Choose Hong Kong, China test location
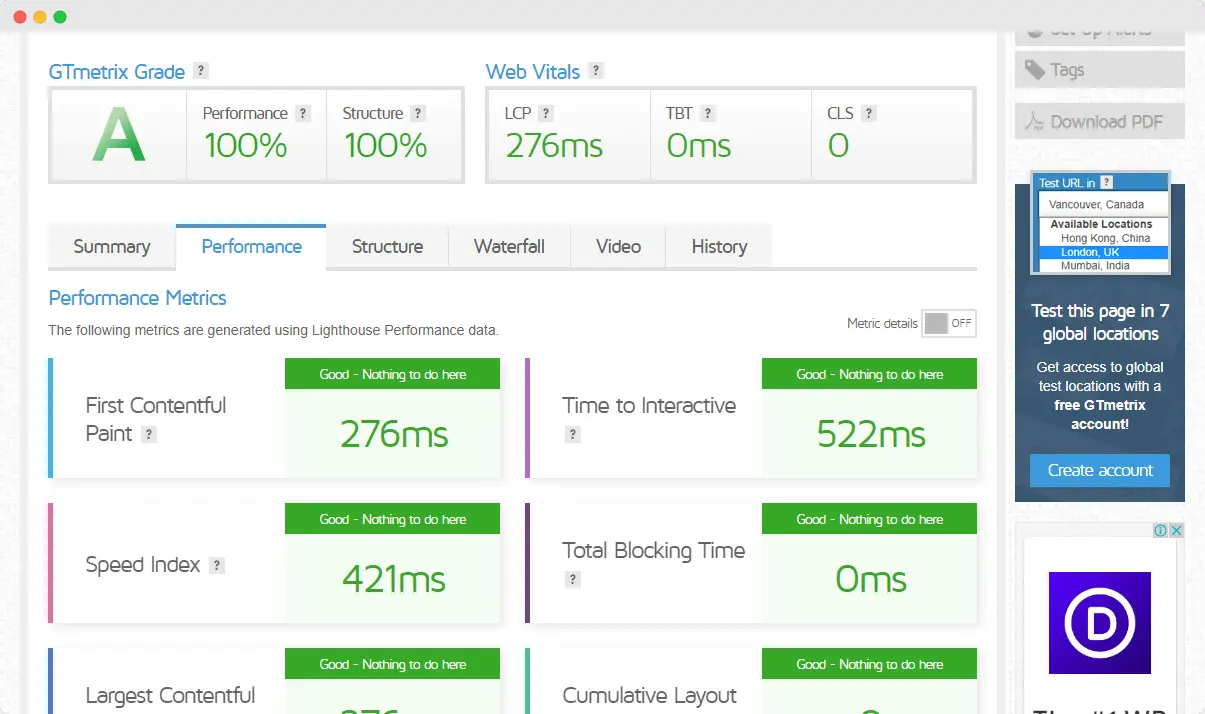Screen dimensions: 1205x714 [x=1104, y=238]
